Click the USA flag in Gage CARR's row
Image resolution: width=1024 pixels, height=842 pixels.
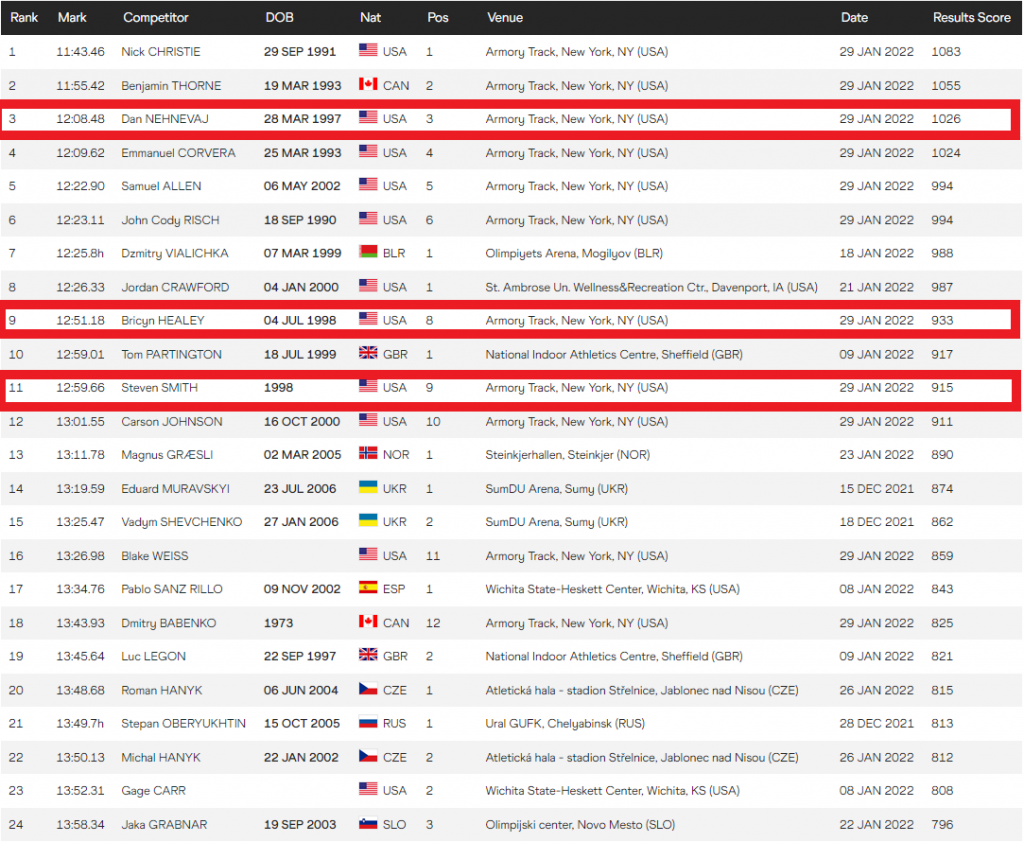(x=368, y=790)
